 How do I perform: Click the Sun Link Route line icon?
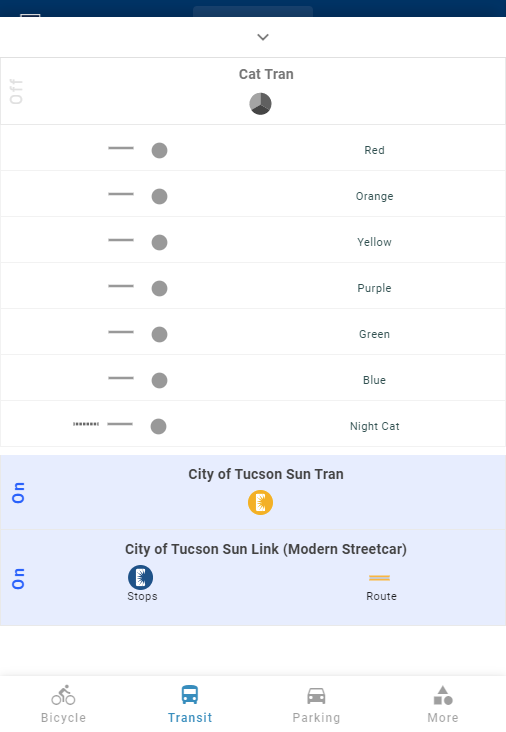[380, 578]
